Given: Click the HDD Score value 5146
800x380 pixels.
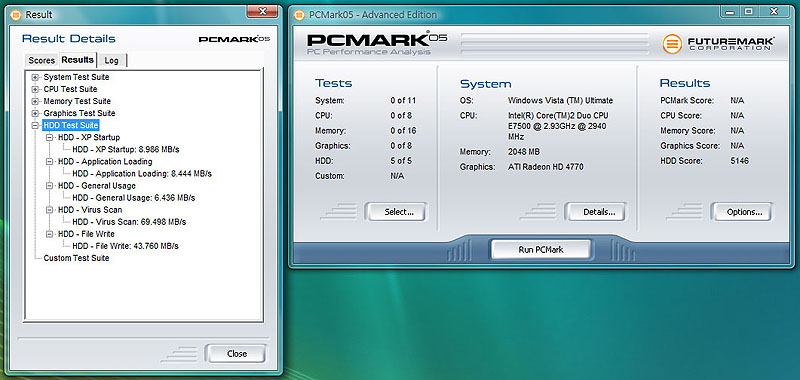Looking at the screenshot, I should point(739,161).
